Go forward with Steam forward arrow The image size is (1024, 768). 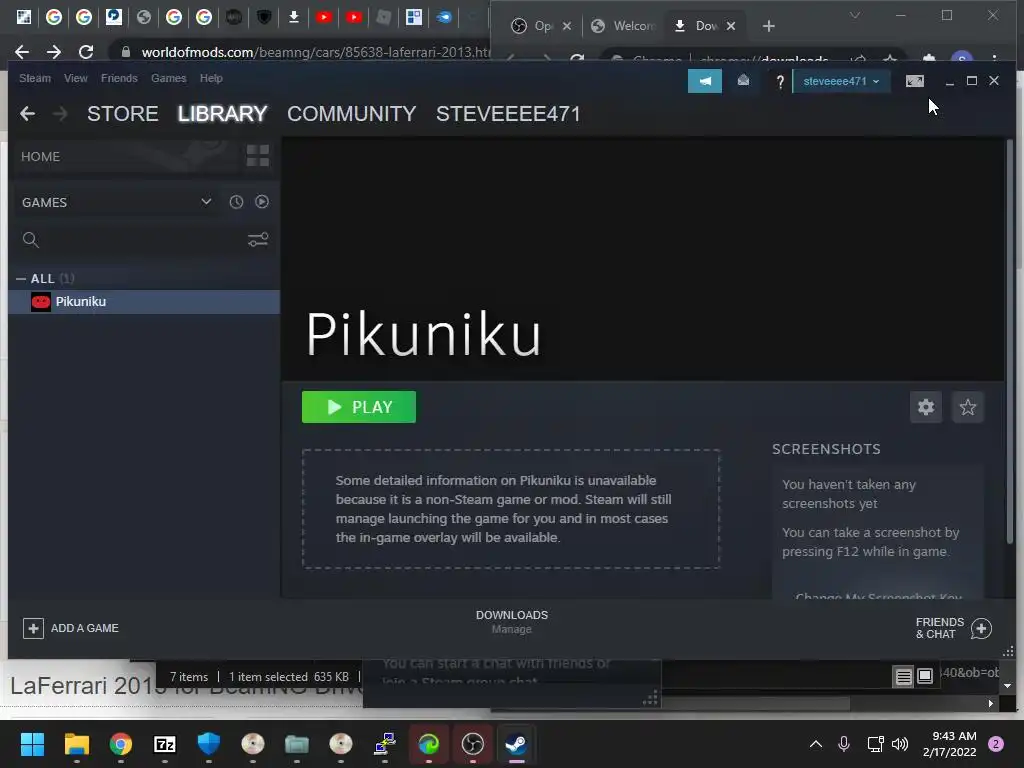[x=60, y=114]
